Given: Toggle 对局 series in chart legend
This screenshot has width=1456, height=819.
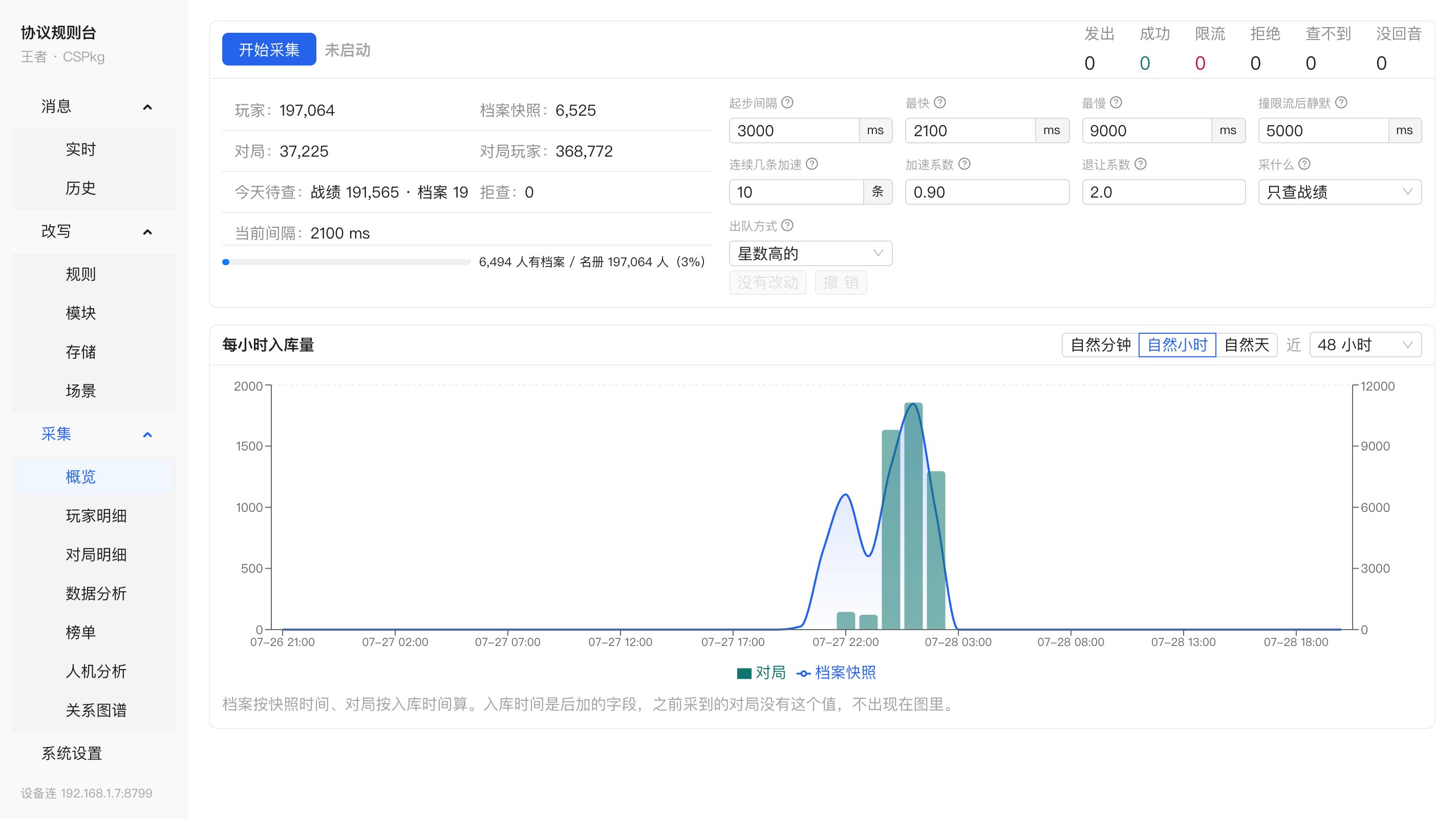Looking at the screenshot, I should tap(761, 673).
